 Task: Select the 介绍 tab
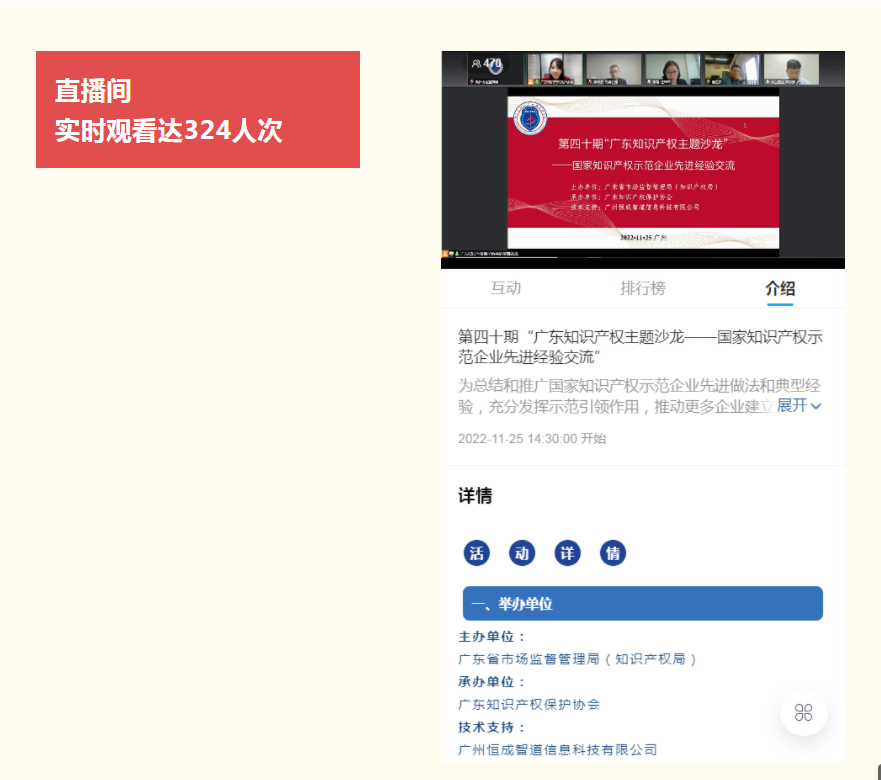[780, 288]
